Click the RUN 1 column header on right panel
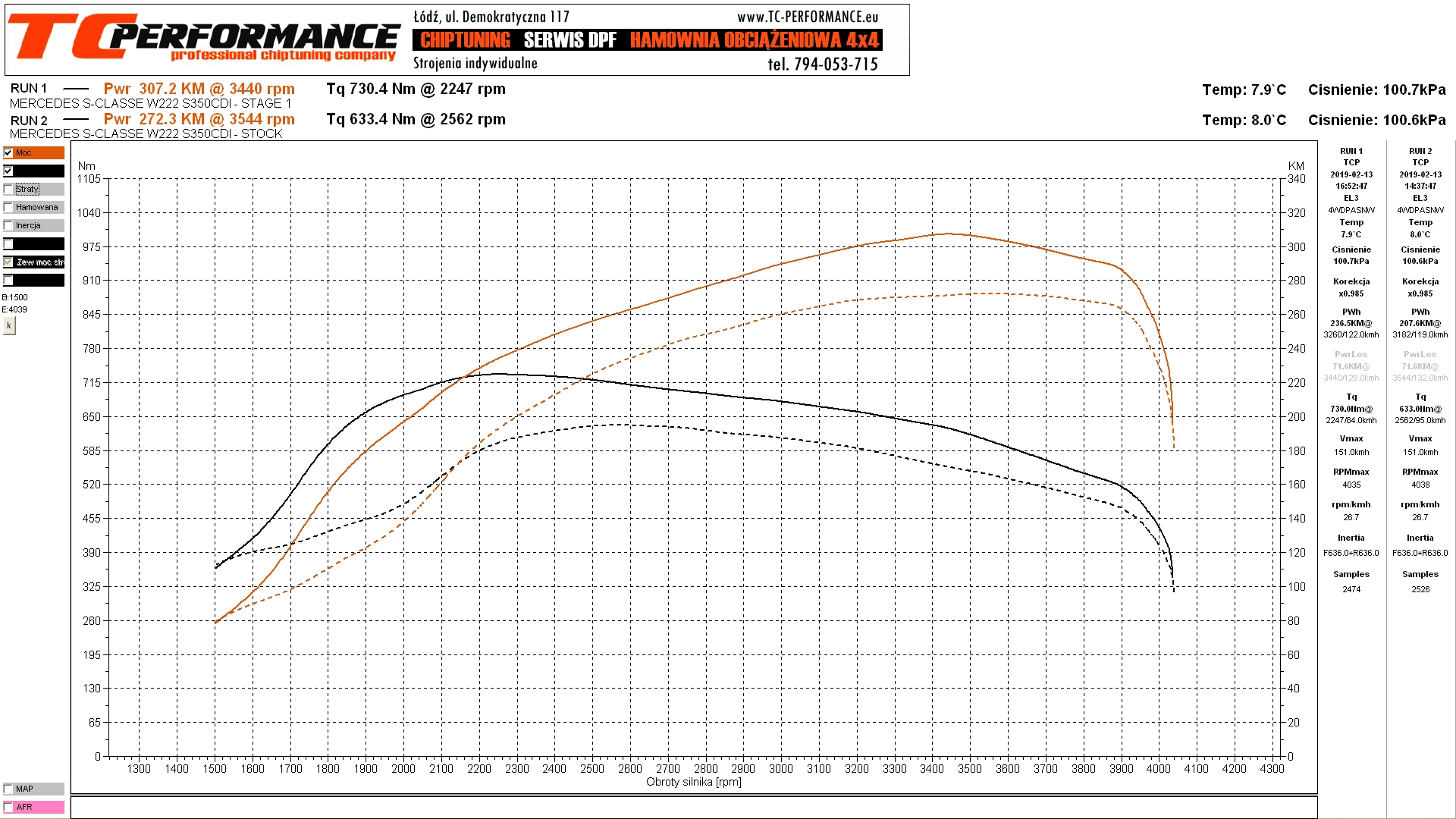 1351,151
